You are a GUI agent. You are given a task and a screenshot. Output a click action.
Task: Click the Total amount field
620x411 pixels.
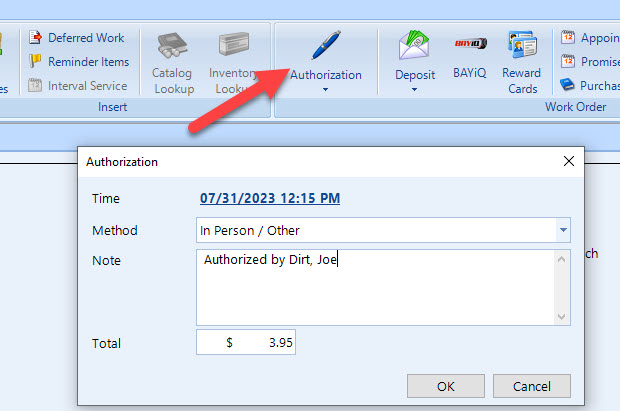coord(246,342)
